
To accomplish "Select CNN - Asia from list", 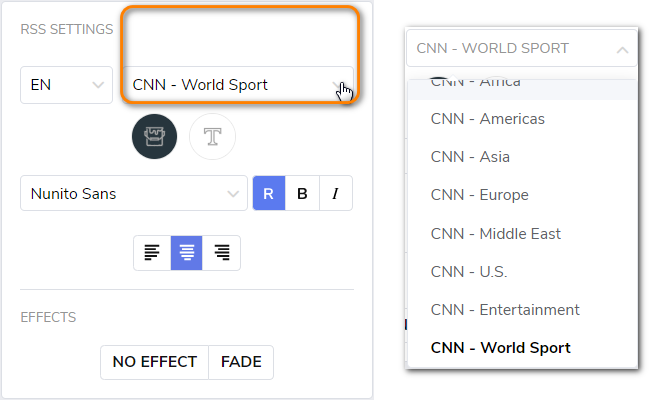I will coord(522,157).
